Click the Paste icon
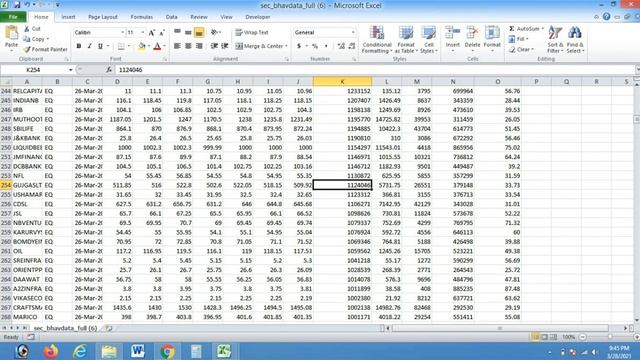The image size is (640, 360). [x=11, y=33]
